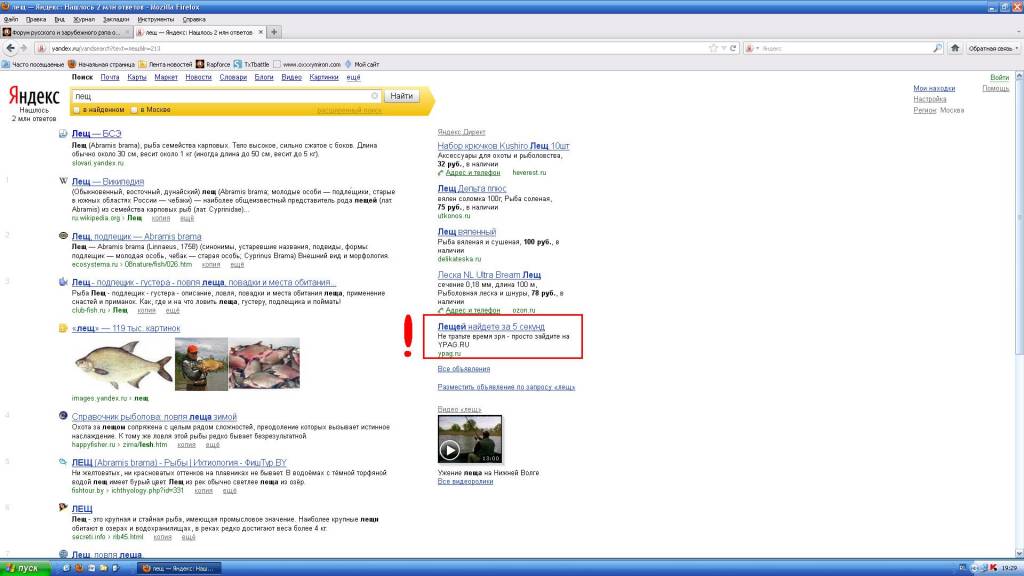The image size is (1024, 576).
Task: Follow the 'Картинки' service link
Action: tap(324, 77)
